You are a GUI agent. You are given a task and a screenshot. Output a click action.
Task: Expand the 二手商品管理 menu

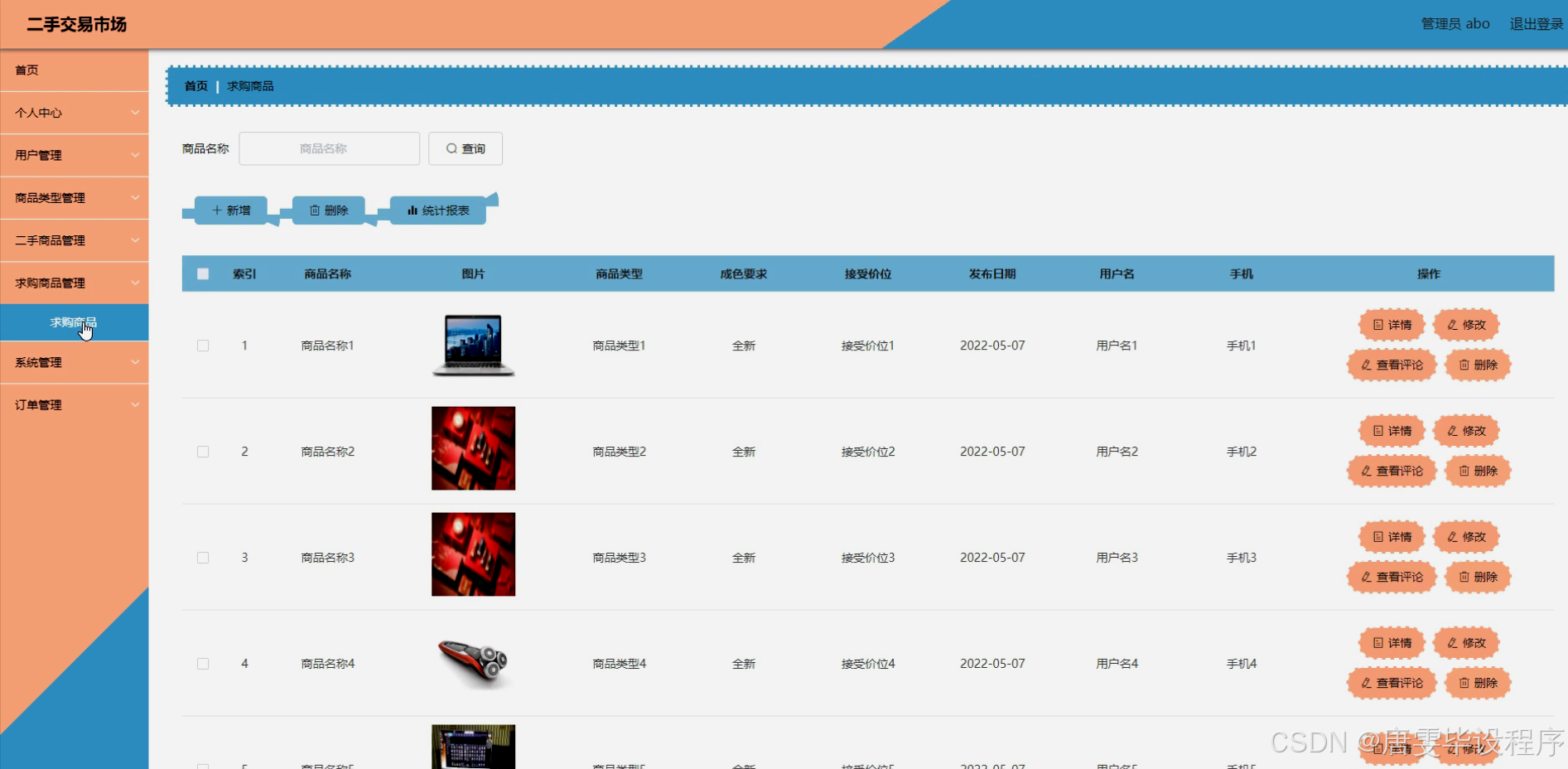75,240
